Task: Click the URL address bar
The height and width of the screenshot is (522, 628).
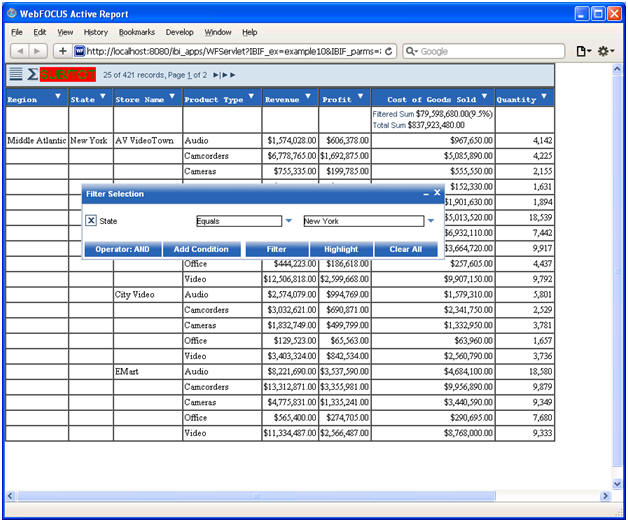Action: [x=234, y=51]
